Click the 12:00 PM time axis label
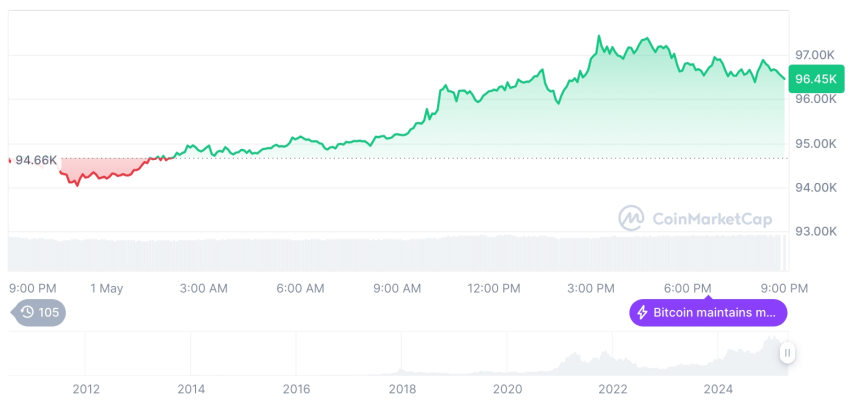Viewport: 860px width, 401px height. pos(494,288)
